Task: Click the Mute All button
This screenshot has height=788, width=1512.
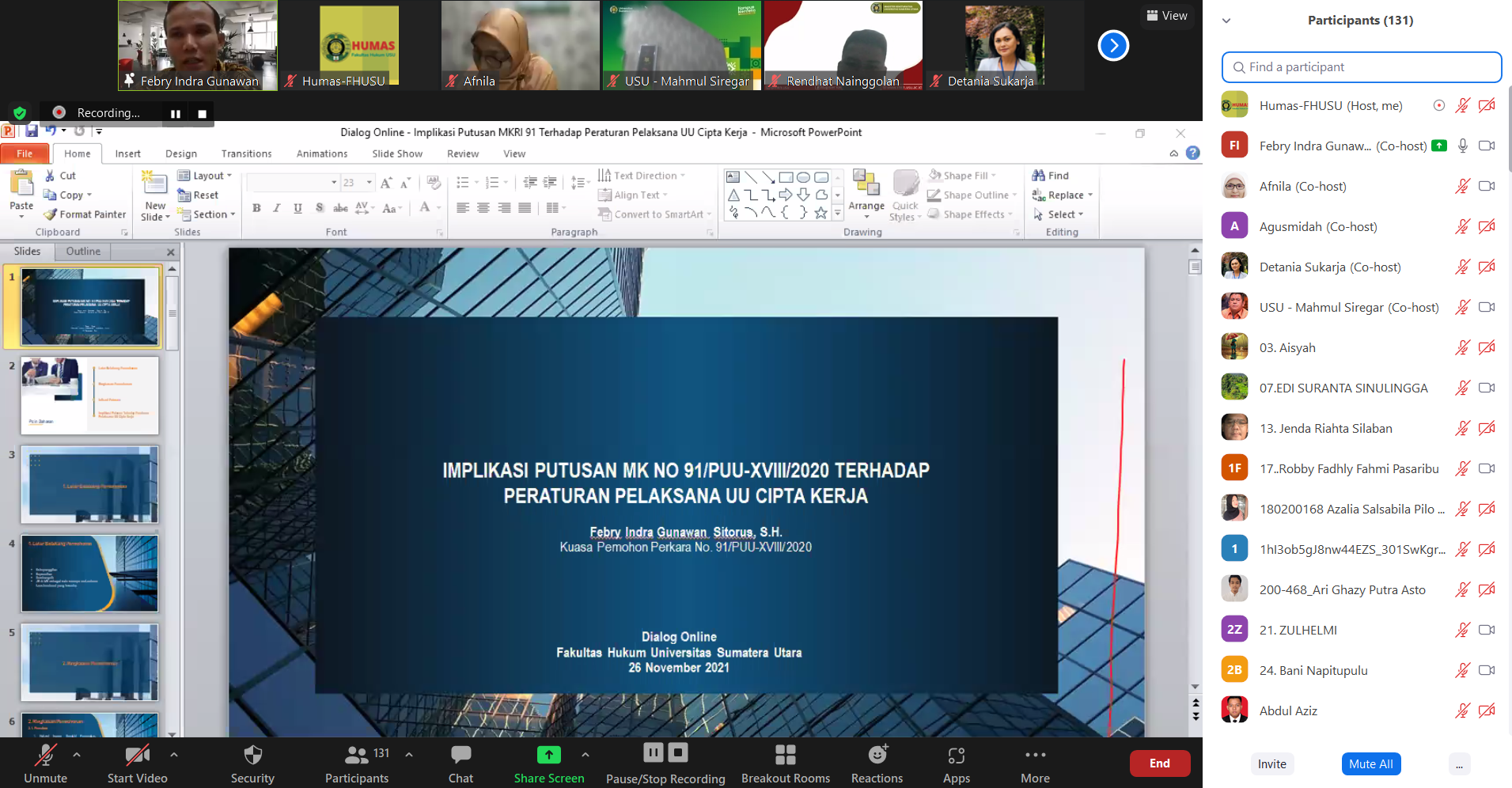Action: 1370,764
